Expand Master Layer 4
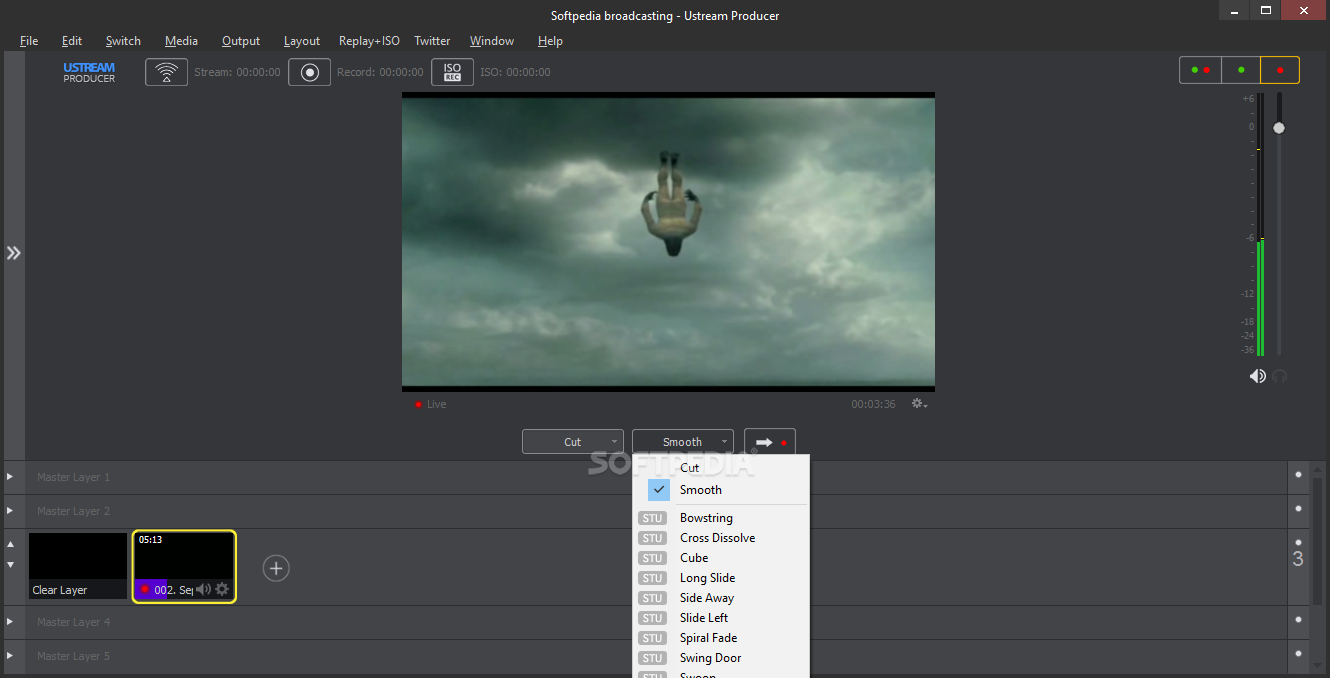Image resolution: width=1330 pixels, height=678 pixels. 10,622
